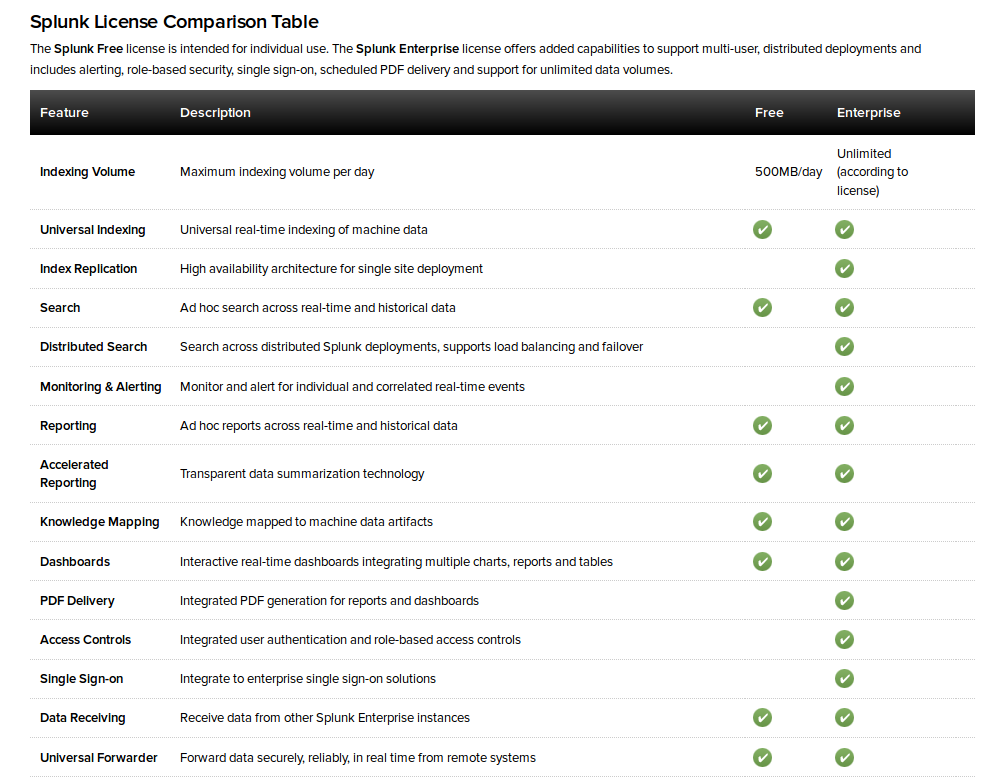Click Enterprise checkmark for Single Sign-on
This screenshot has width=984, height=778.
(x=844, y=678)
